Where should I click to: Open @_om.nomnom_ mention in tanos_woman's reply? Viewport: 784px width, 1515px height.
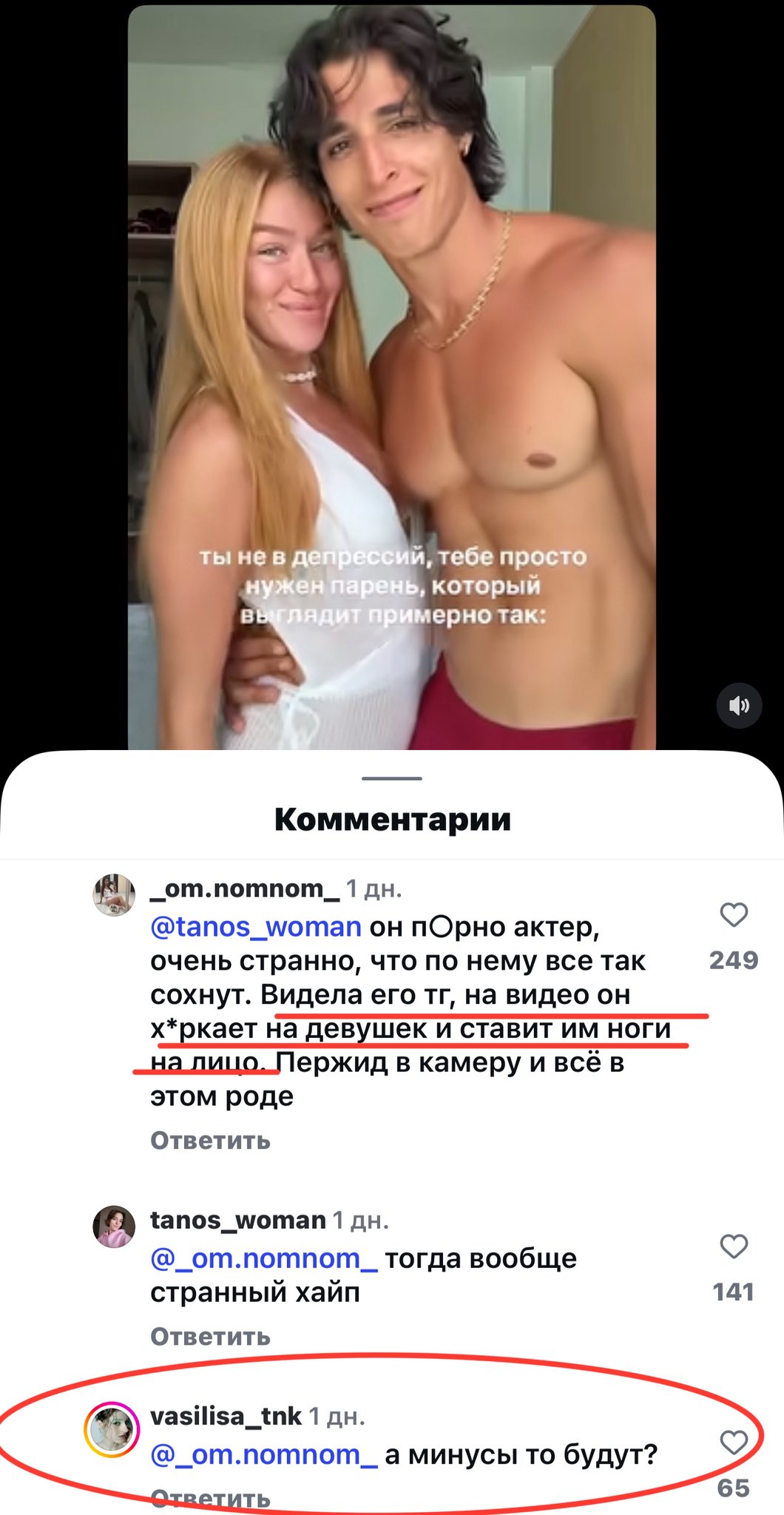pyautogui.click(x=264, y=1258)
